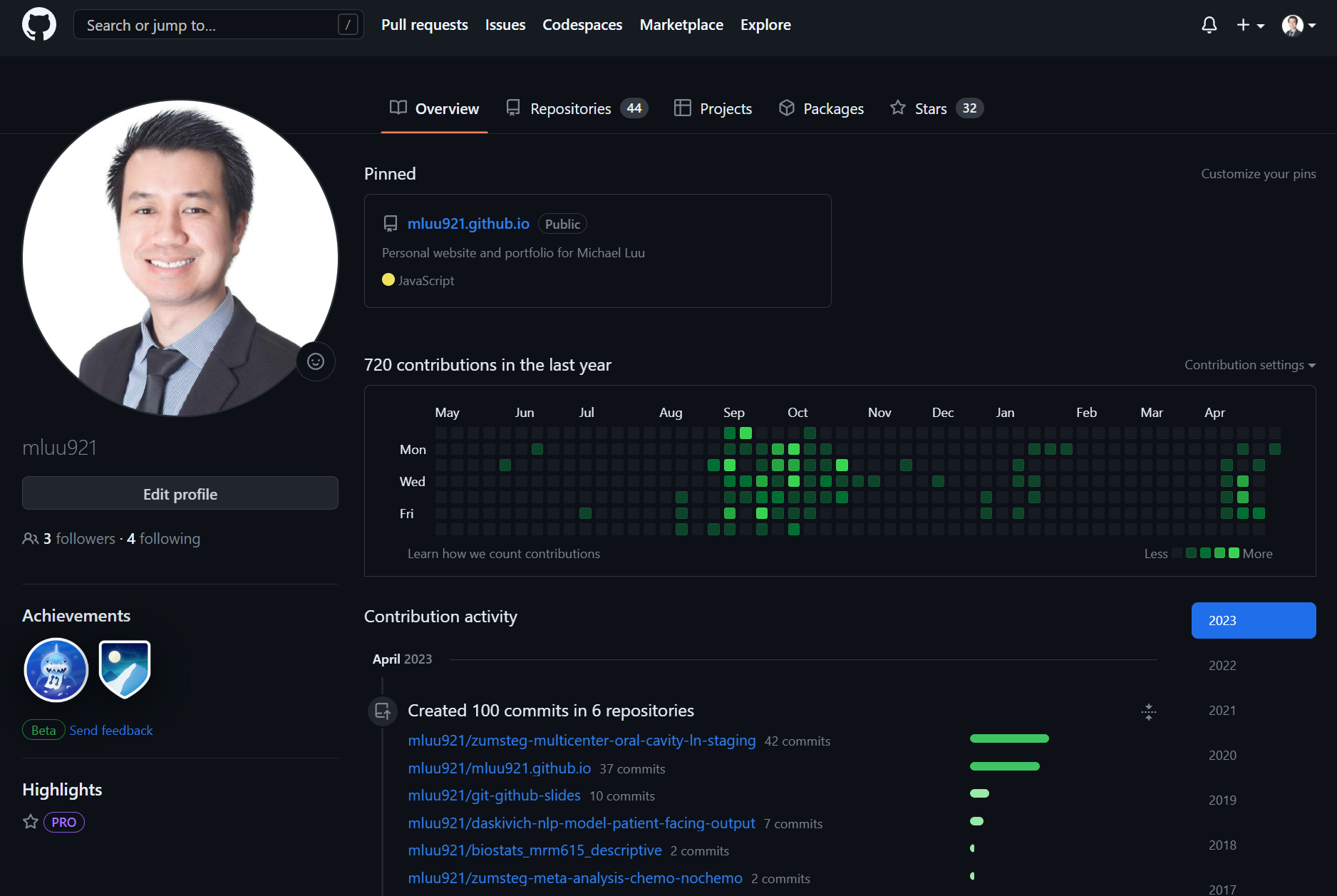Click the PRO highlight badge
This screenshot has width=1337, height=896.
pos(64,822)
